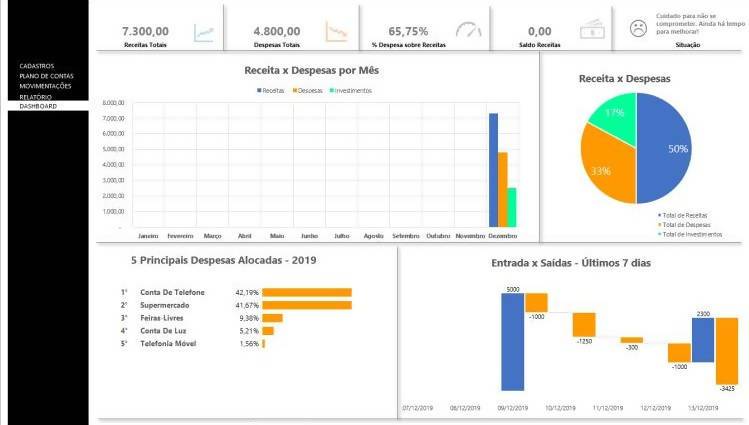Click the gauge icon beside 65,75%
Image resolution: width=749 pixels, height=425 pixels.
[468, 30]
